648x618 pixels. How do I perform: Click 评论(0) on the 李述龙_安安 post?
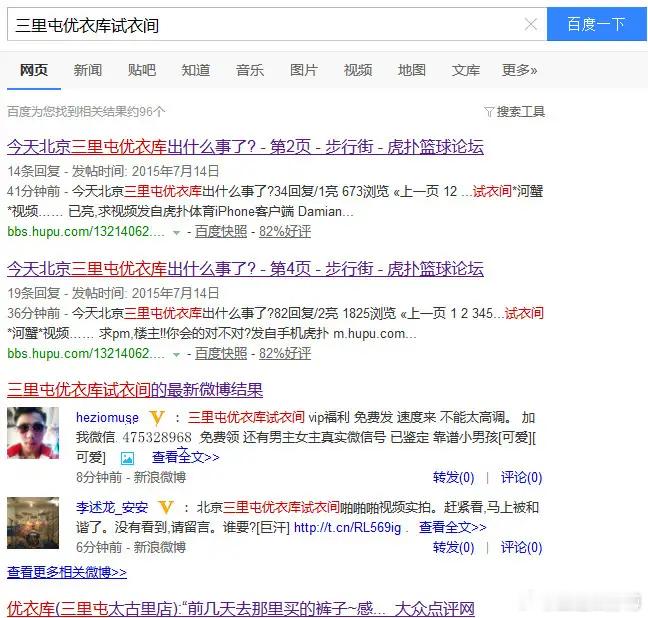click(x=521, y=547)
